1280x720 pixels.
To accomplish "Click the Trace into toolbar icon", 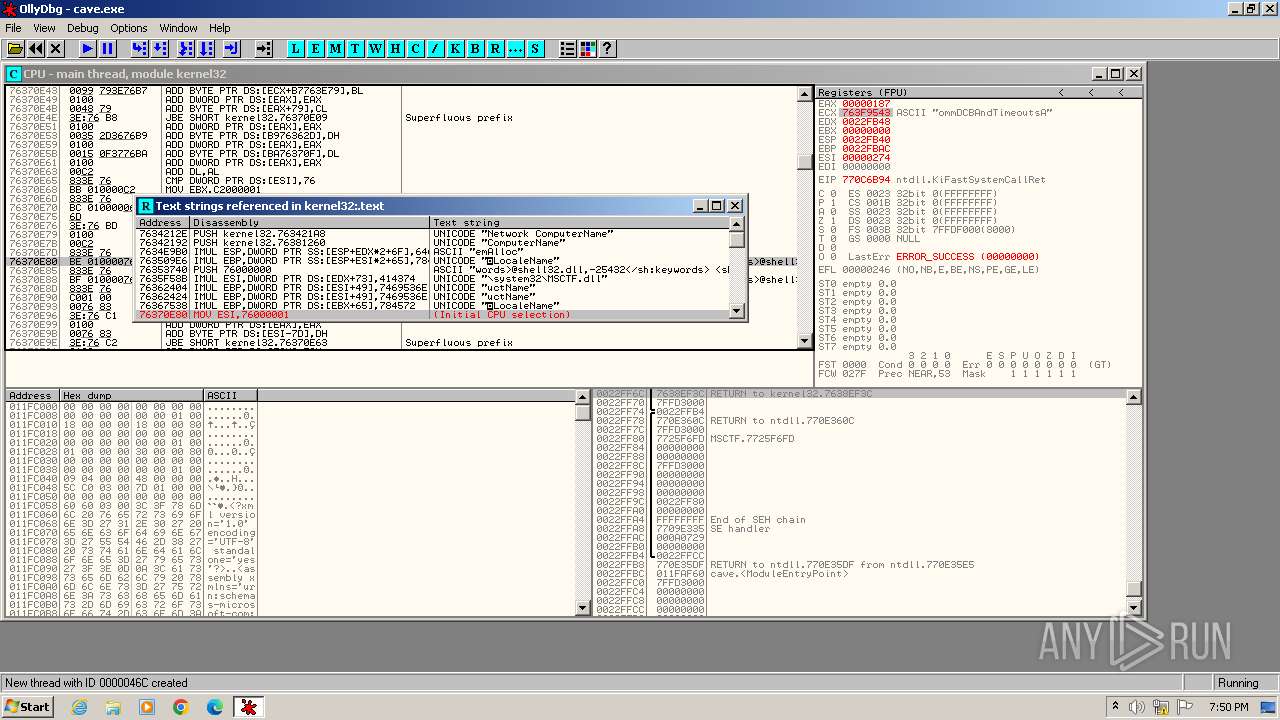I will 185,48.
